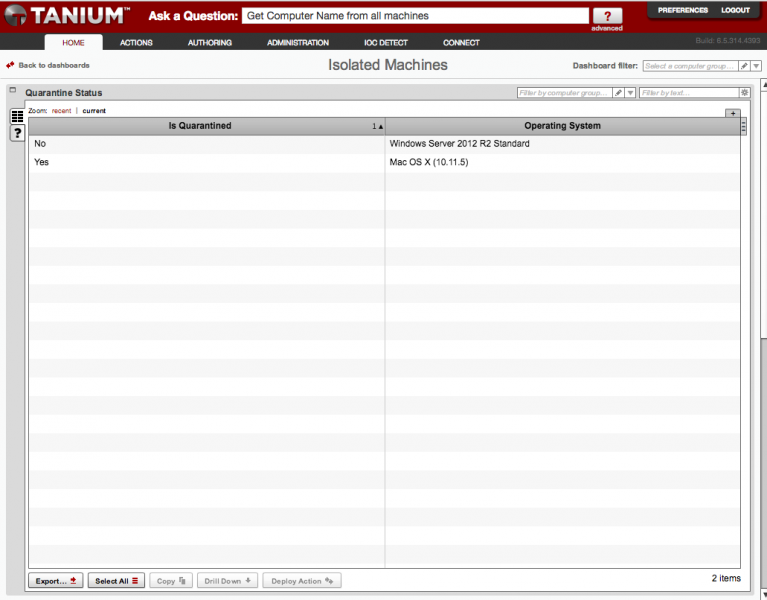Click the Operating System column header
This screenshot has height=600, width=767.
click(x=563, y=126)
